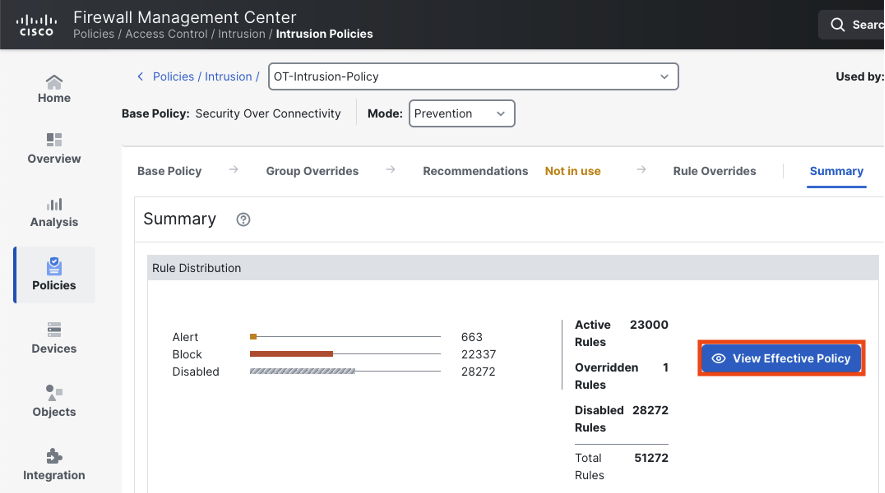Select the Policies shield icon
Screen dimensions: 885x493
click(54, 266)
